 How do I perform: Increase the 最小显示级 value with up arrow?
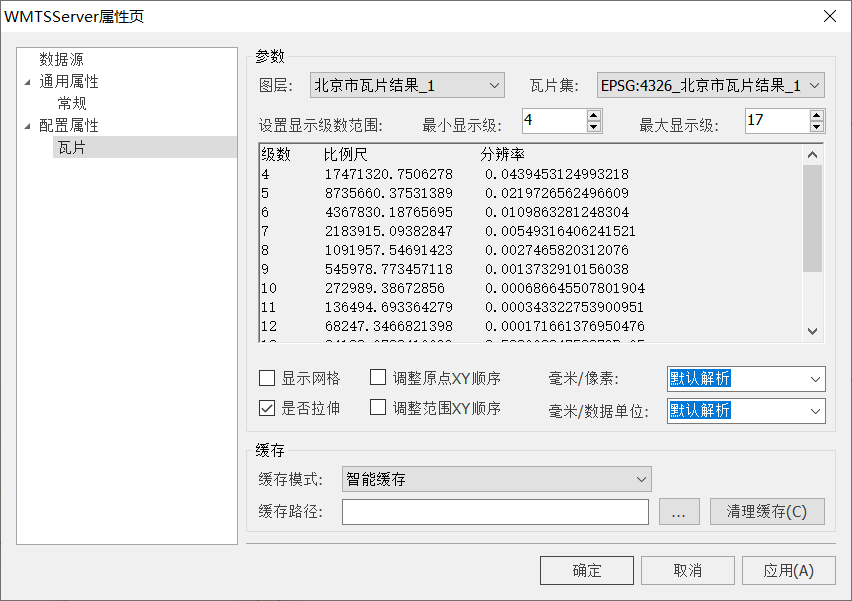(594, 115)
